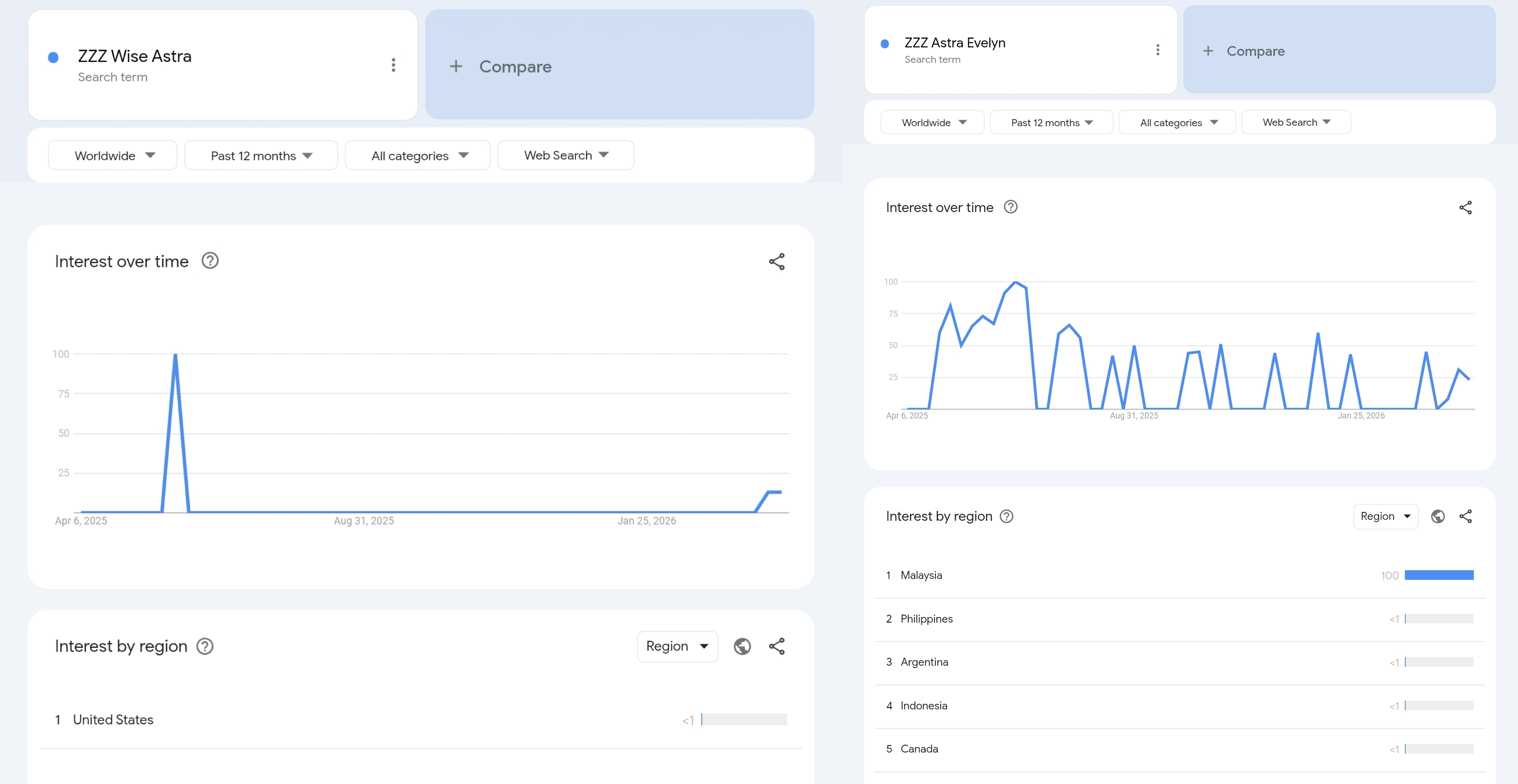Click Compare button next to ZZZ Wise Astra
The image size is (1518, 784).
[619, 66]
